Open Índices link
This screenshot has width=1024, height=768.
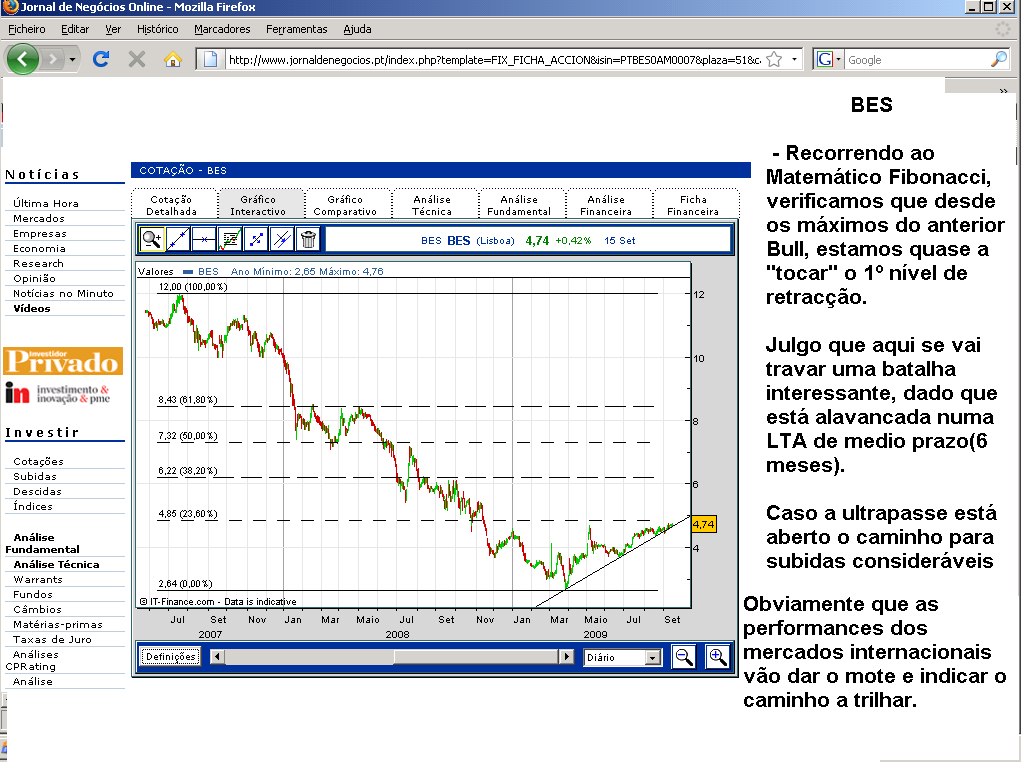point(33,506)
